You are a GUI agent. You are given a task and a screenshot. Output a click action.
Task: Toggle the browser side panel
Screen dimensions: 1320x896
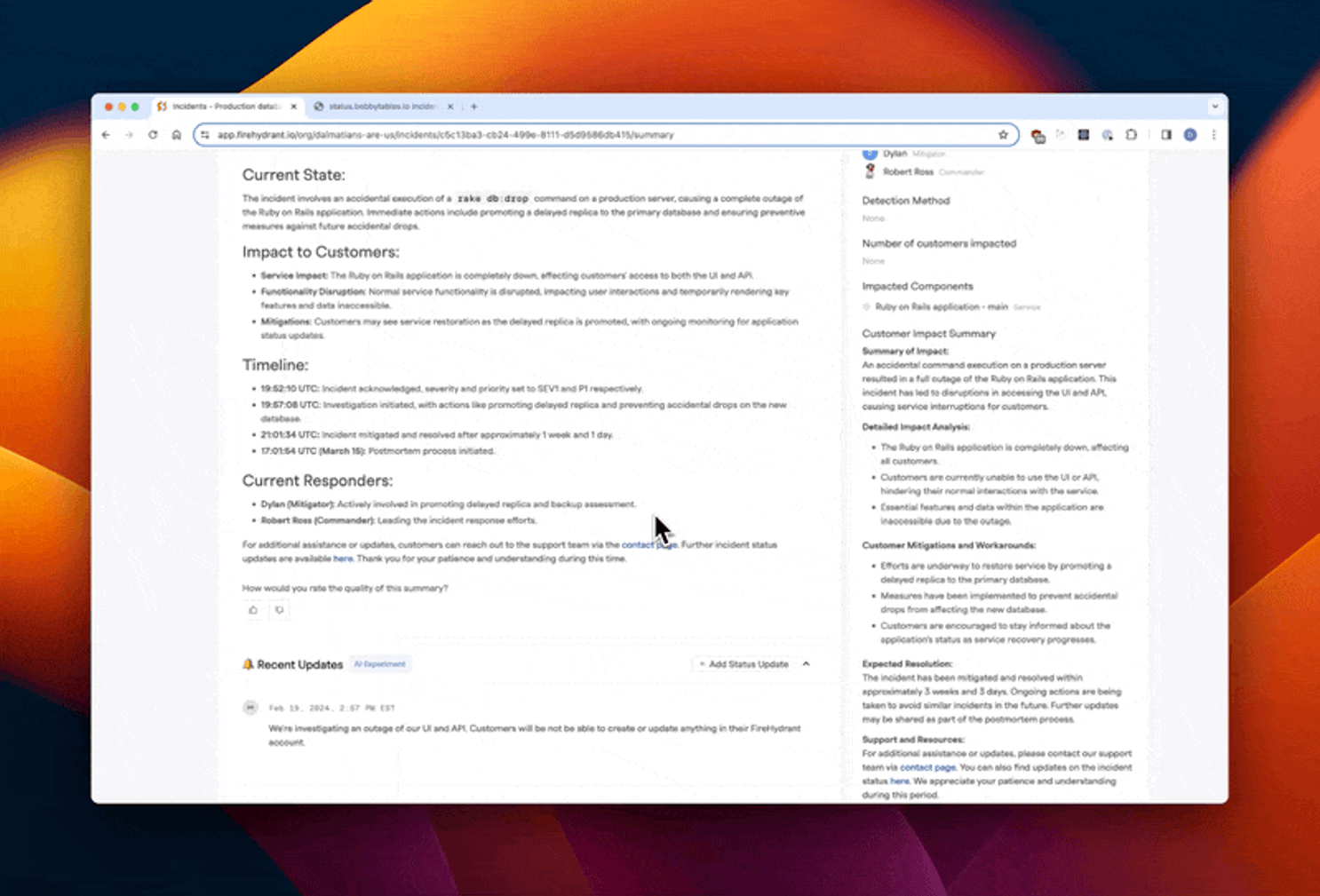tap(1166, 135)
